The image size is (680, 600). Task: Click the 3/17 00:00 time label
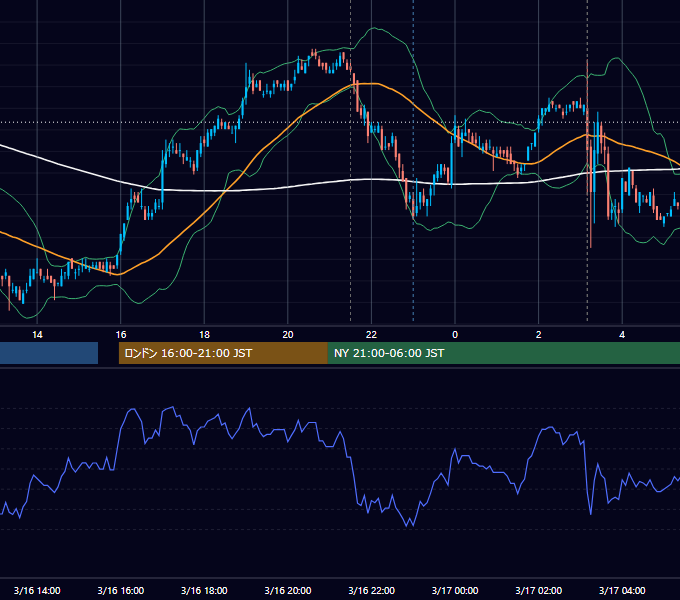[455, 590]
